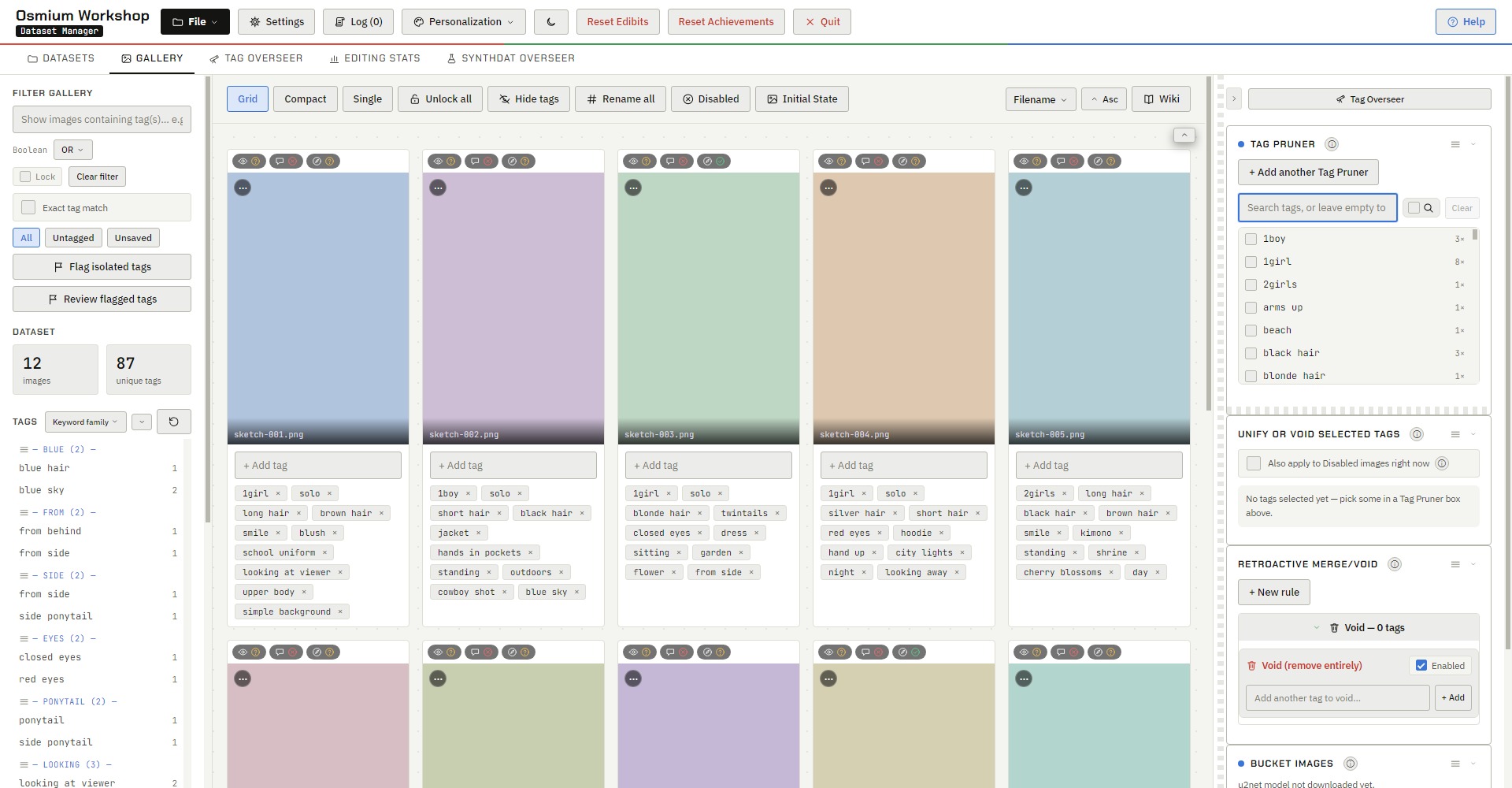1512x788 pixels.
Task: Open the Synthdat Overseer tab
Action: tap(510, 58)
